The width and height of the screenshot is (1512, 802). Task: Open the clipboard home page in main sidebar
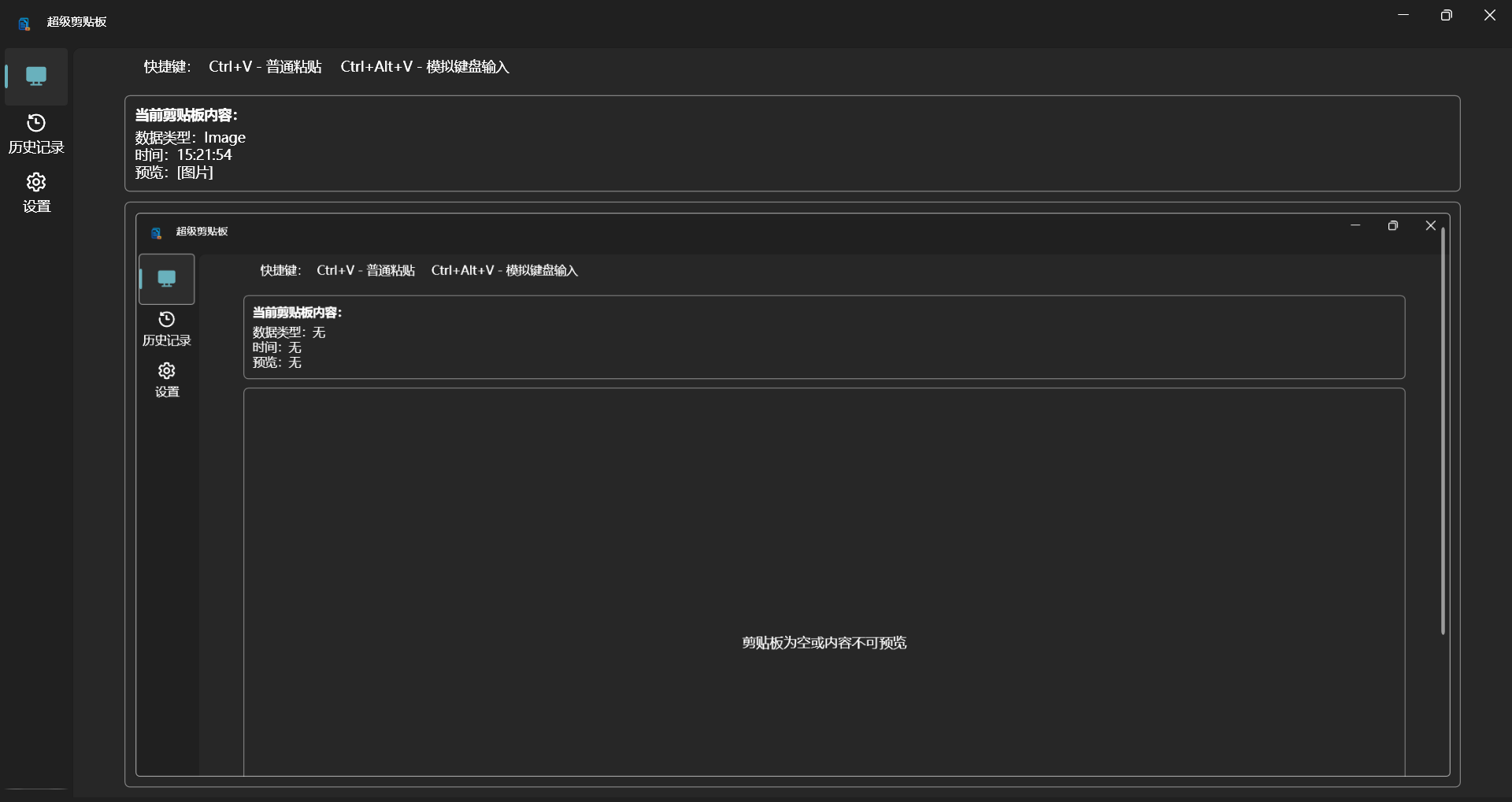[x=36, y=76]
